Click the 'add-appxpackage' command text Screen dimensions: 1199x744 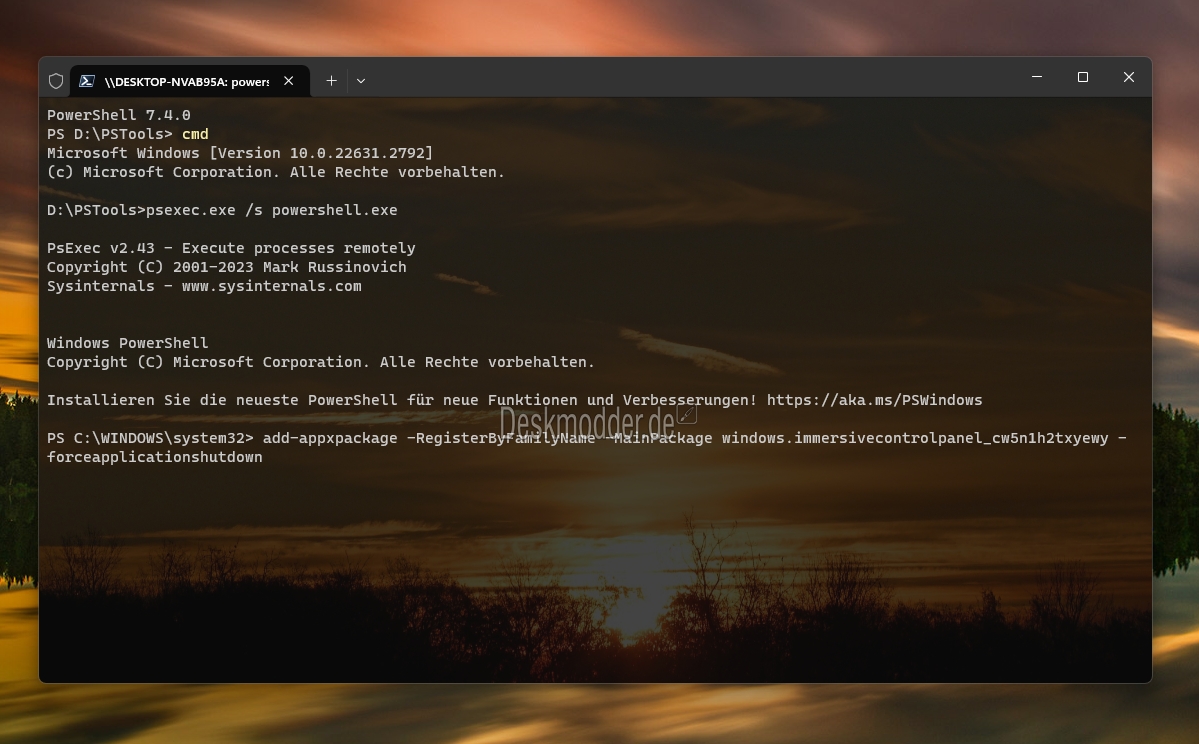coord(330,438)
